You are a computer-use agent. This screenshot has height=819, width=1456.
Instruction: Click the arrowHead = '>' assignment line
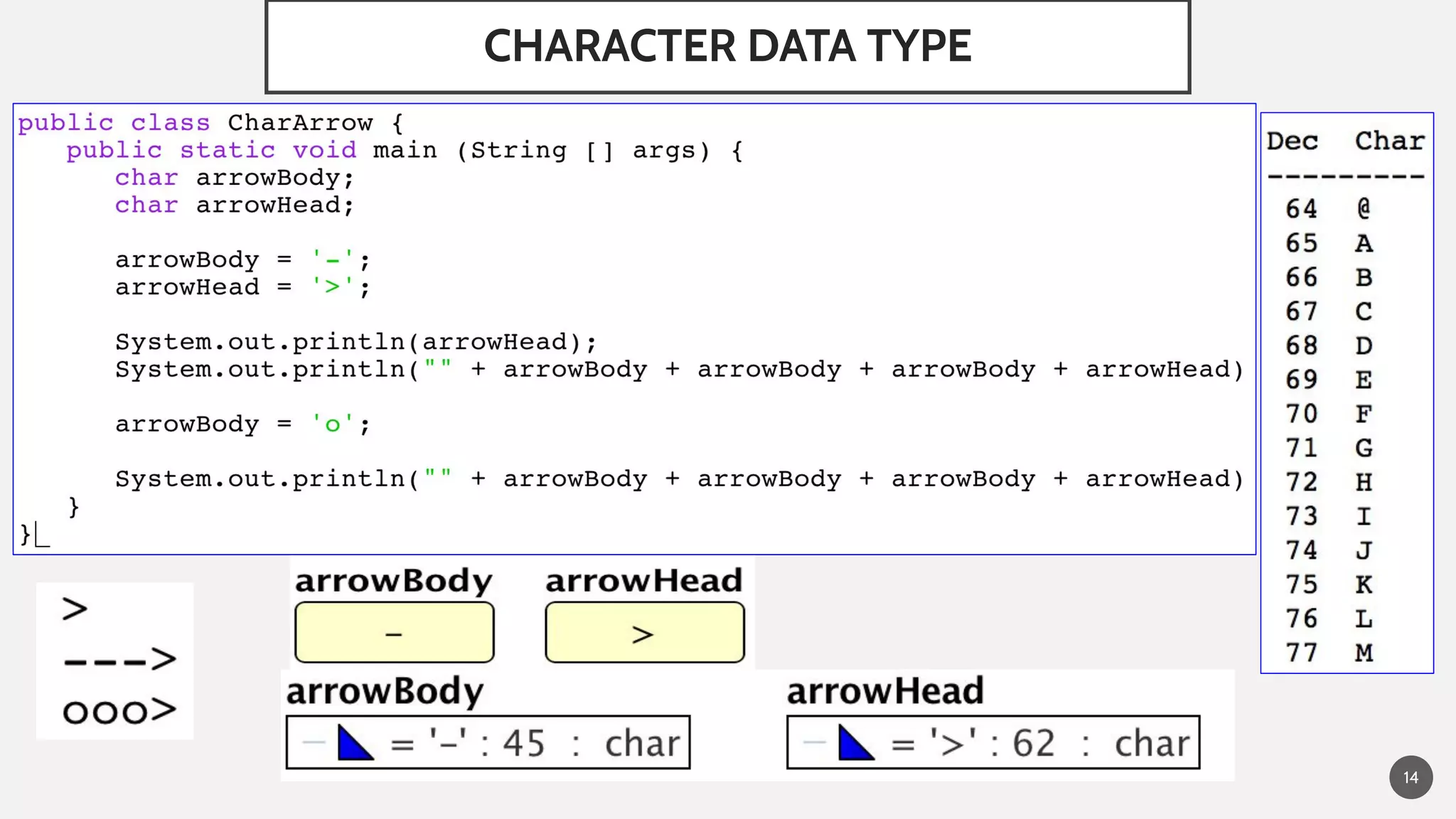(x=242, y=287)
